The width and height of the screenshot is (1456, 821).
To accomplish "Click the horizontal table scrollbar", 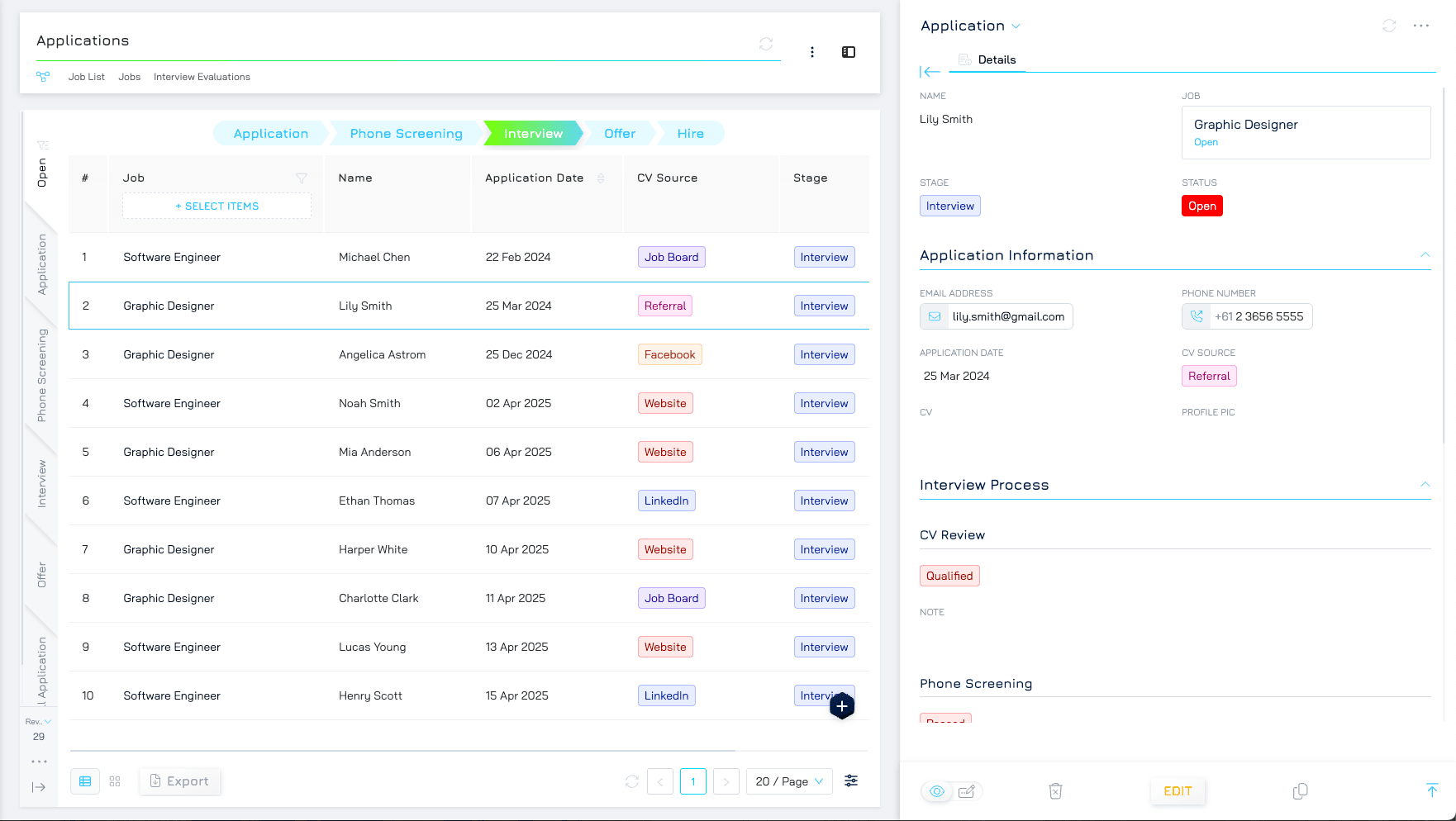I will click(402, 751).
